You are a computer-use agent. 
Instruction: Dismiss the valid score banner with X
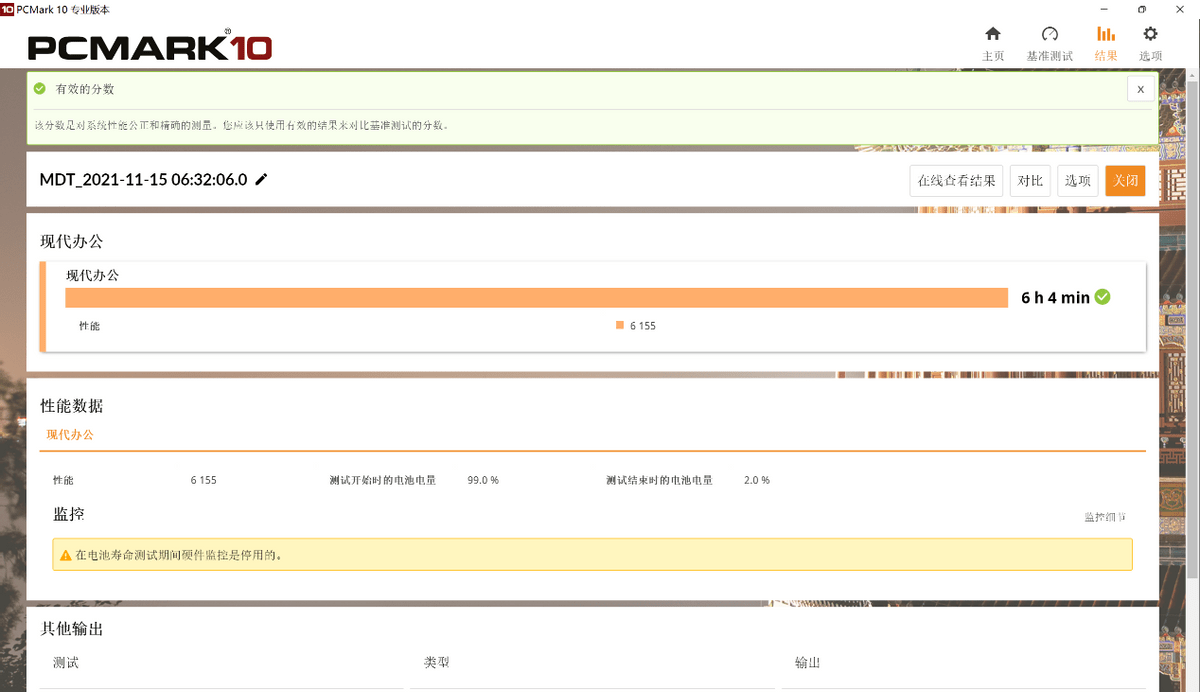(1140, 88)
